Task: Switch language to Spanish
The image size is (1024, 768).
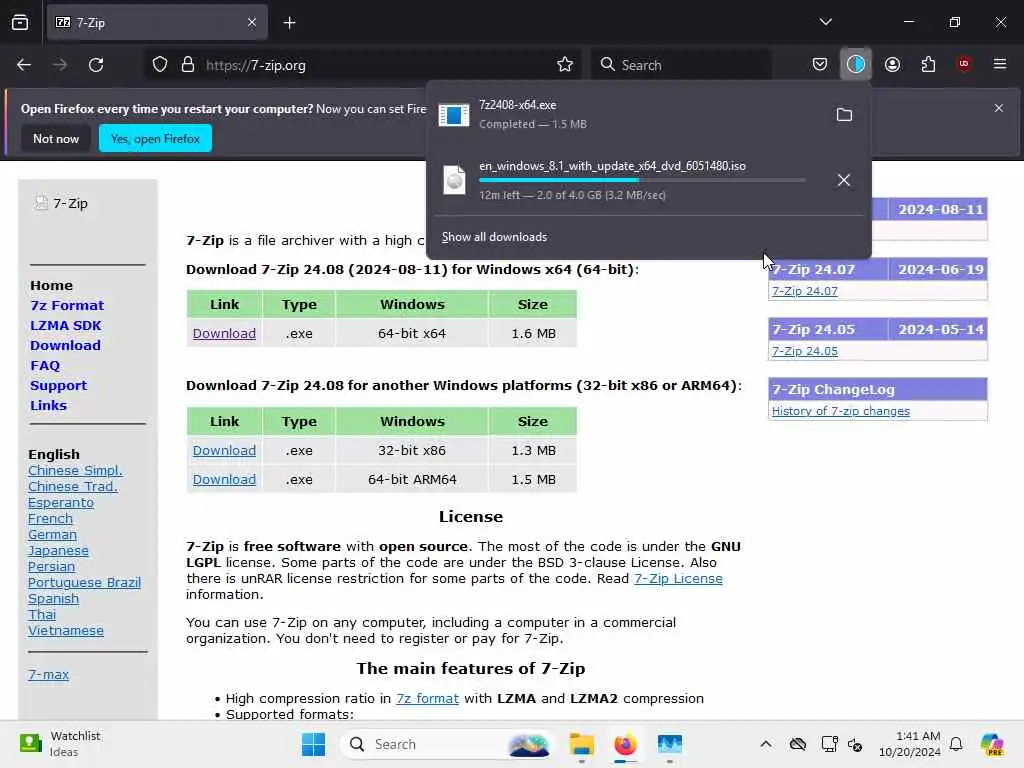Action: [x=54, y=599]
